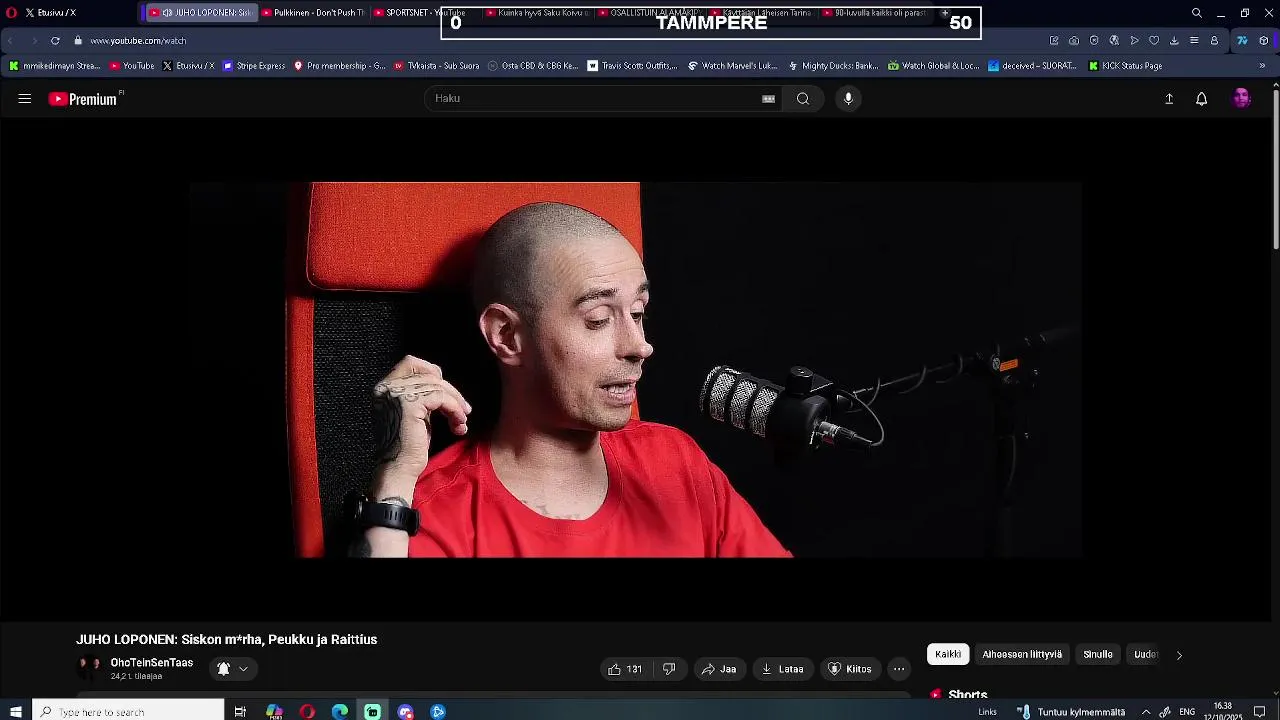The image size is (1280, 720).
Task: Click the www.youtube.com/watch address bar
Action: [138, 41]
